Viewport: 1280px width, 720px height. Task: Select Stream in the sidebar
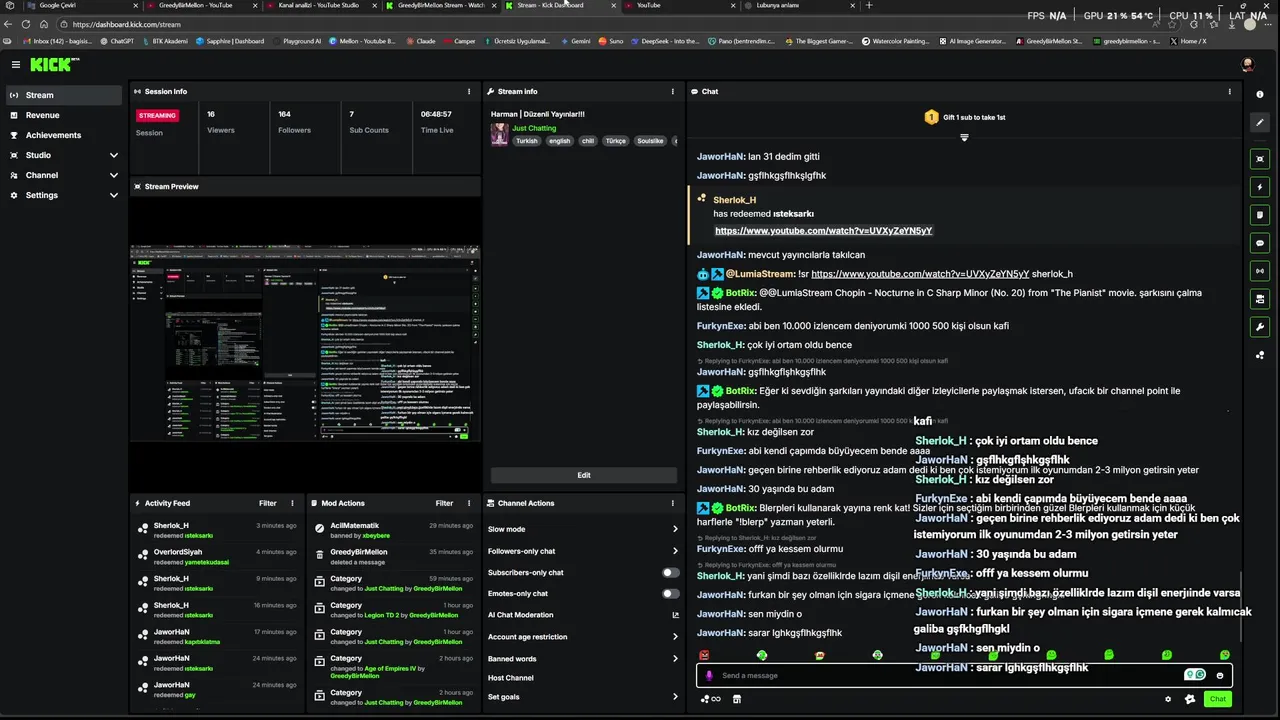coord(65,95)
